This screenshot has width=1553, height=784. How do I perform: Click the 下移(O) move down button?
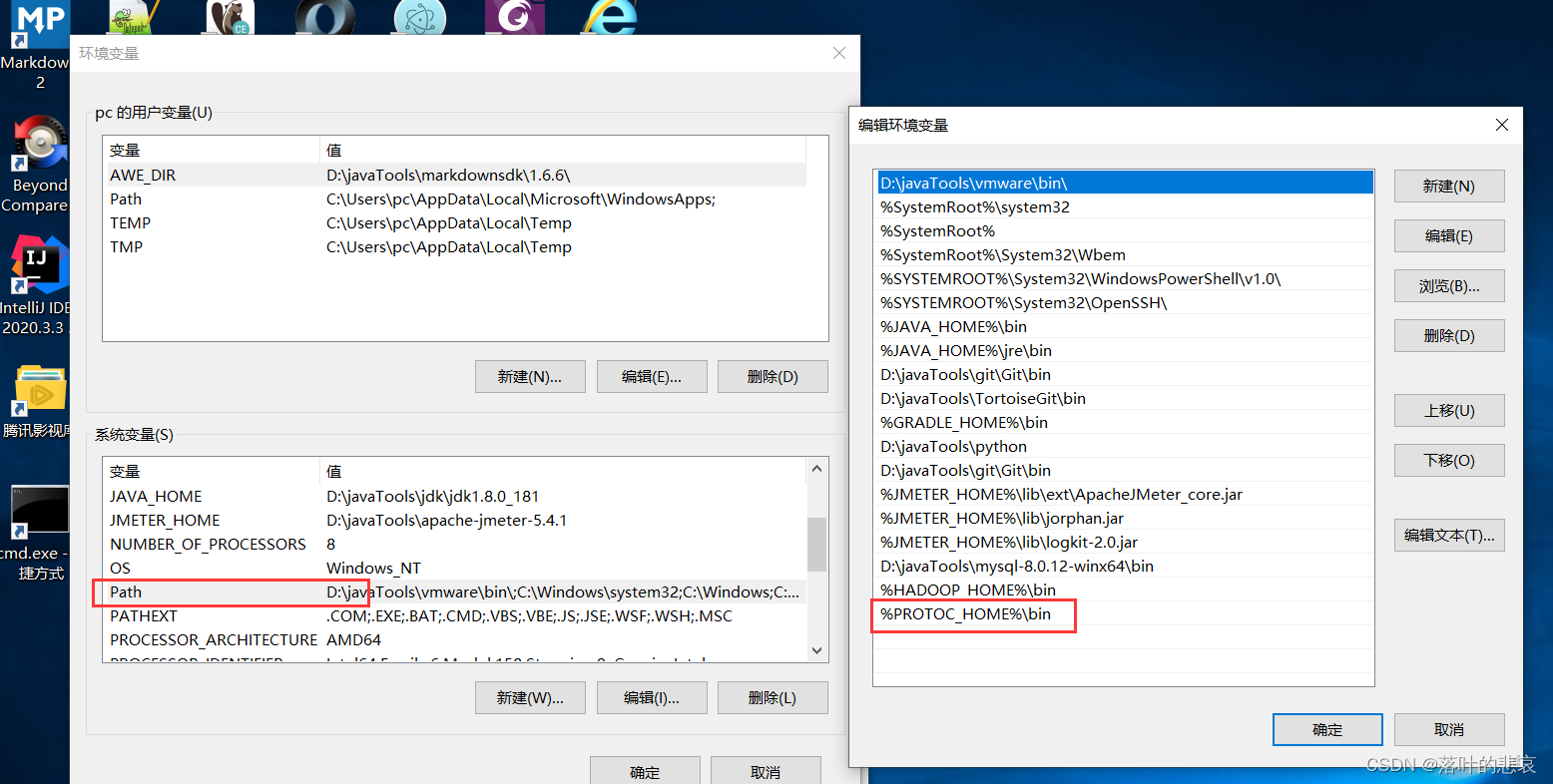(1449, 460)
